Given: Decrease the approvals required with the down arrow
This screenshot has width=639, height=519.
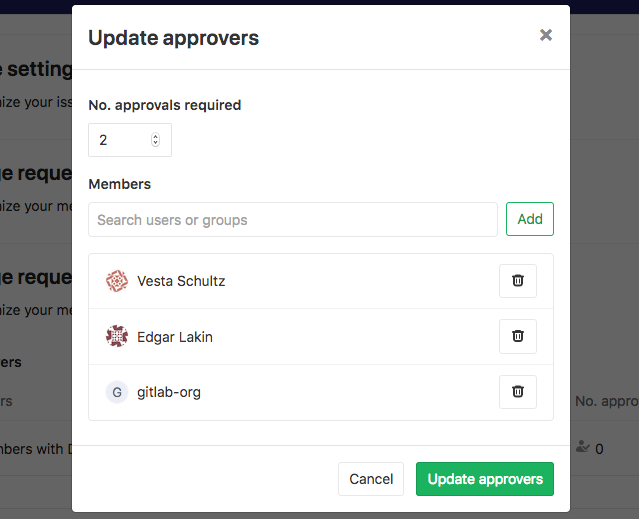Looking at the screenshot, I should pos(155,143).
